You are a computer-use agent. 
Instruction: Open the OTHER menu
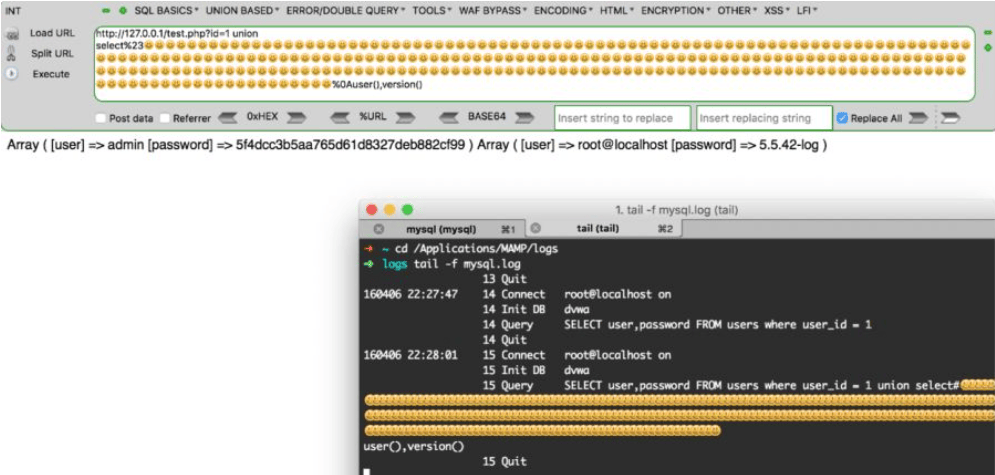(x=737, y=11)
